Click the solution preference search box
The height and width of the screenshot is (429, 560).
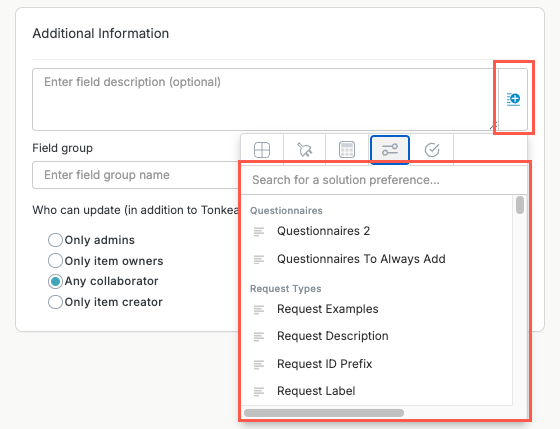384,180
